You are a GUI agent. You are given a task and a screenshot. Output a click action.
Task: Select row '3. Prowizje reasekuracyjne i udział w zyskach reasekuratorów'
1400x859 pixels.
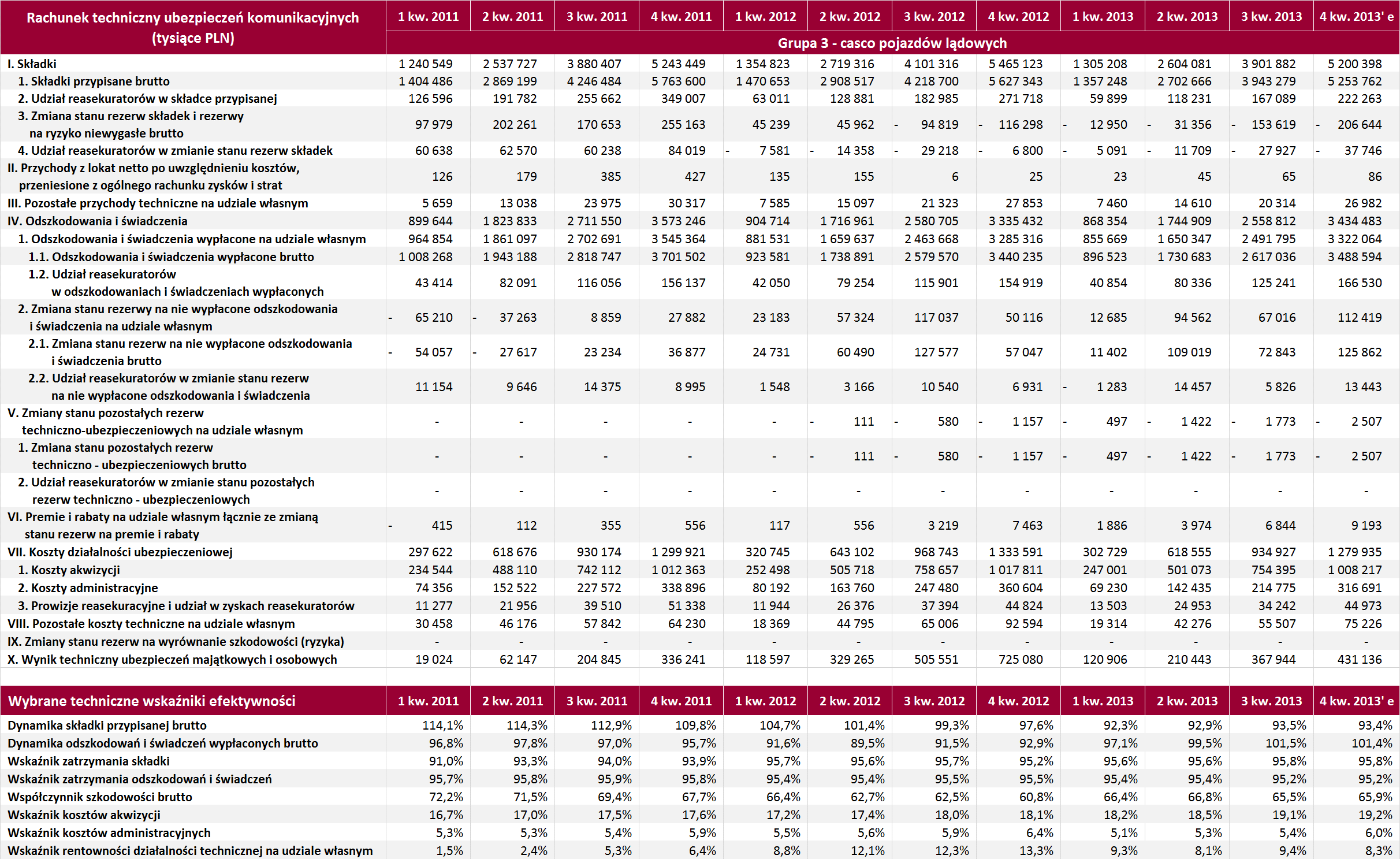pos(186,605)
